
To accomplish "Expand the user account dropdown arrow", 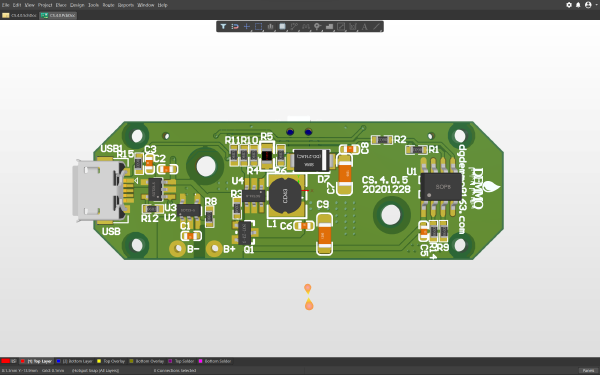I will (597, 5).
